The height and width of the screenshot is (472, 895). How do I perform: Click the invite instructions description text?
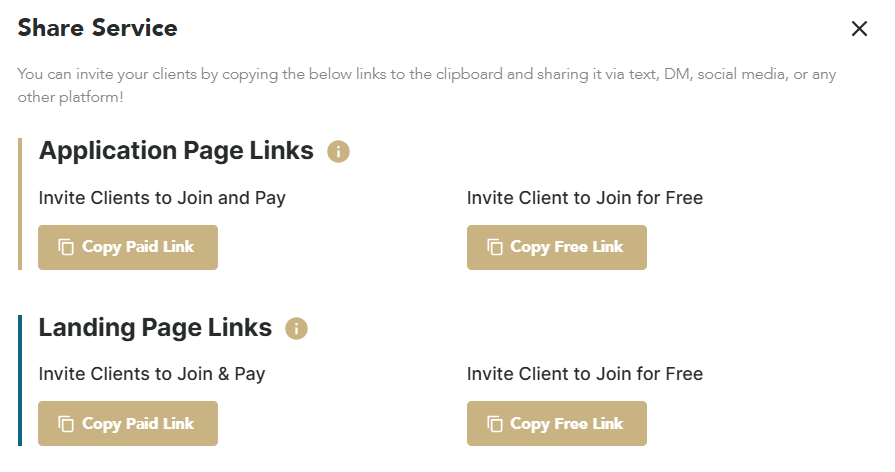(427, 86)
